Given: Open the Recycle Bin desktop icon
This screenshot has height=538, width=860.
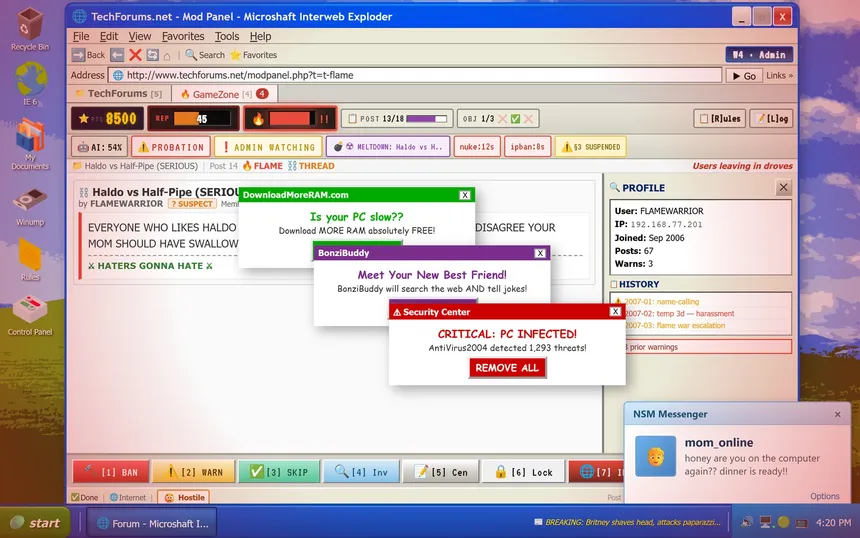Looking at the screenshot, I should [30, 28].
